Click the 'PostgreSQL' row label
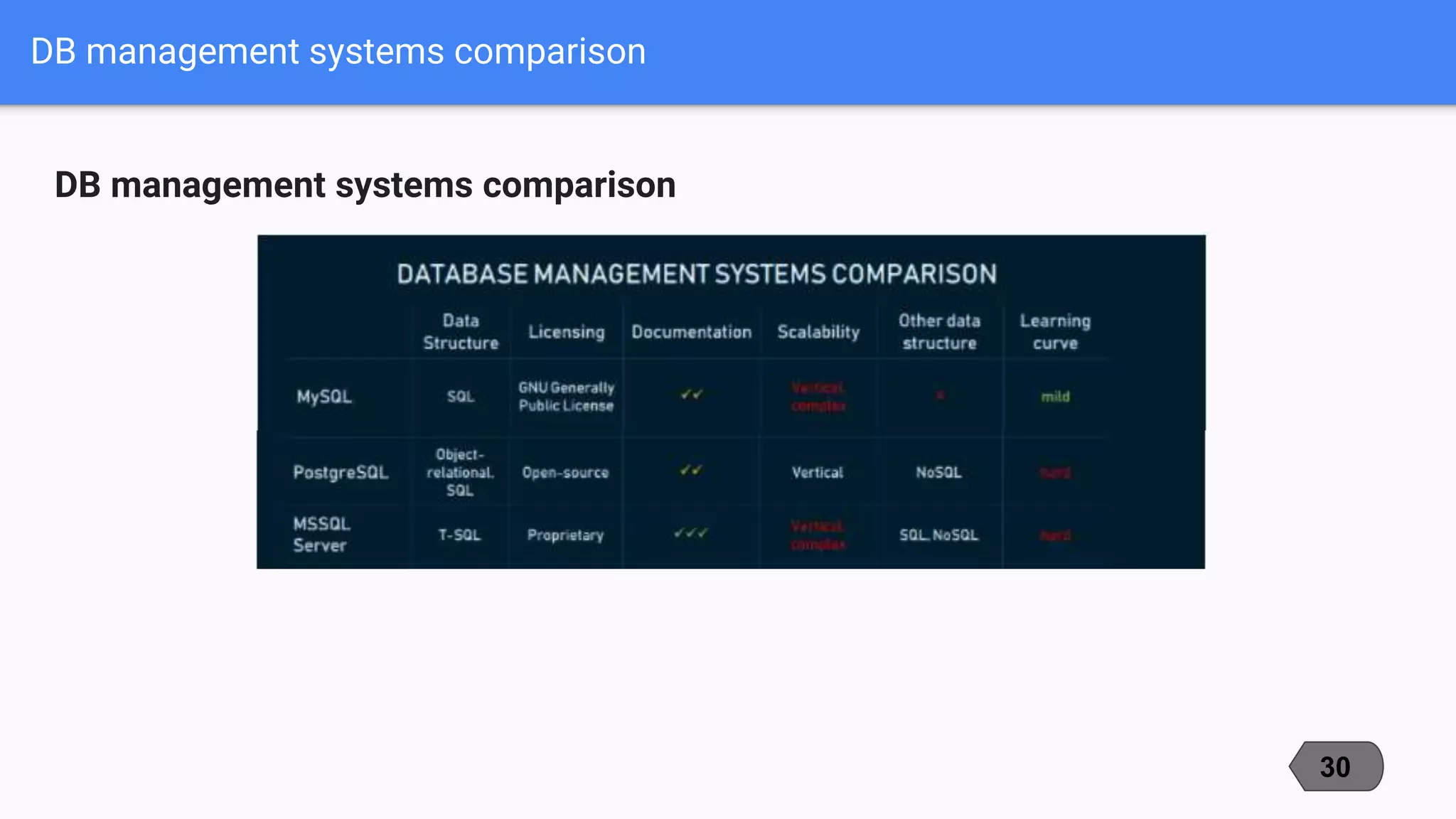Image resolution: width=1456 pixels, height=819 pixels. (341, 473)
